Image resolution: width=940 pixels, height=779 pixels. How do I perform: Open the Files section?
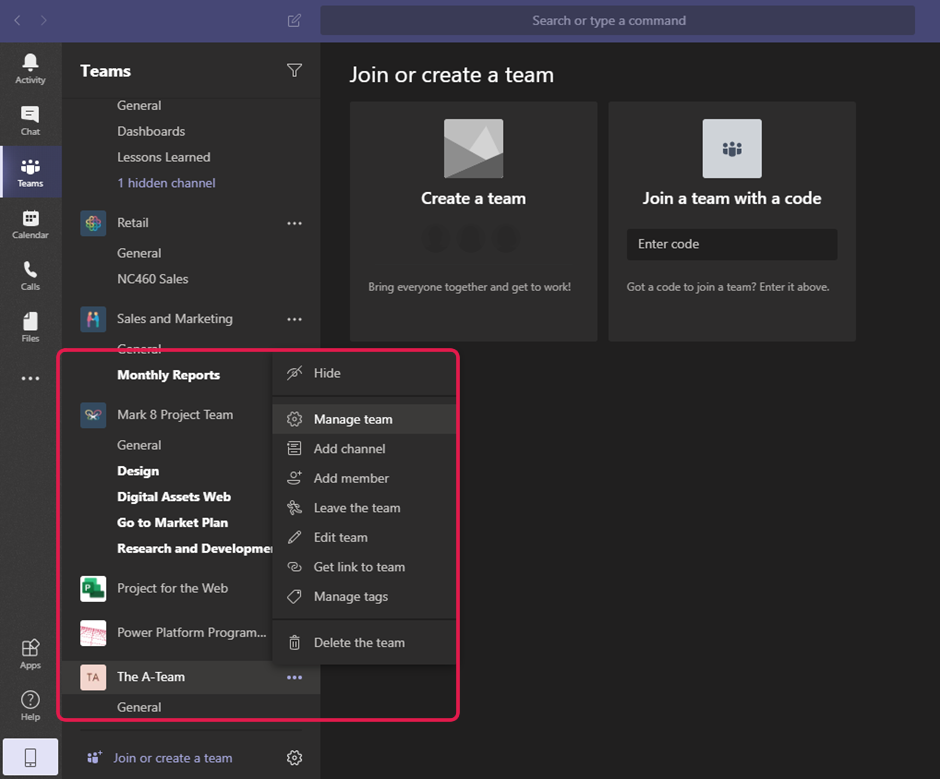[29, 325]
